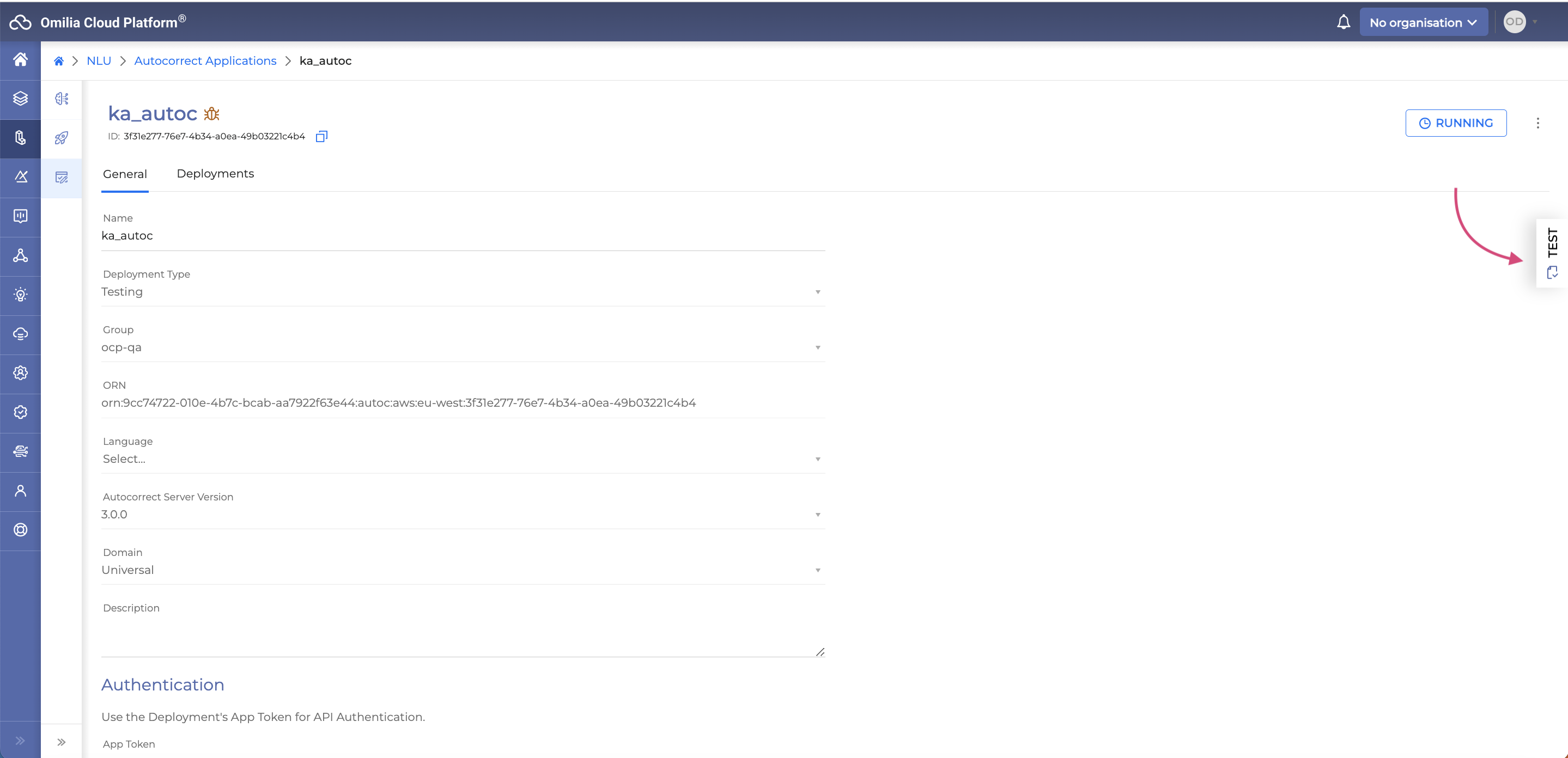
Task: Click the Description text area
Action: coord(463,637)
